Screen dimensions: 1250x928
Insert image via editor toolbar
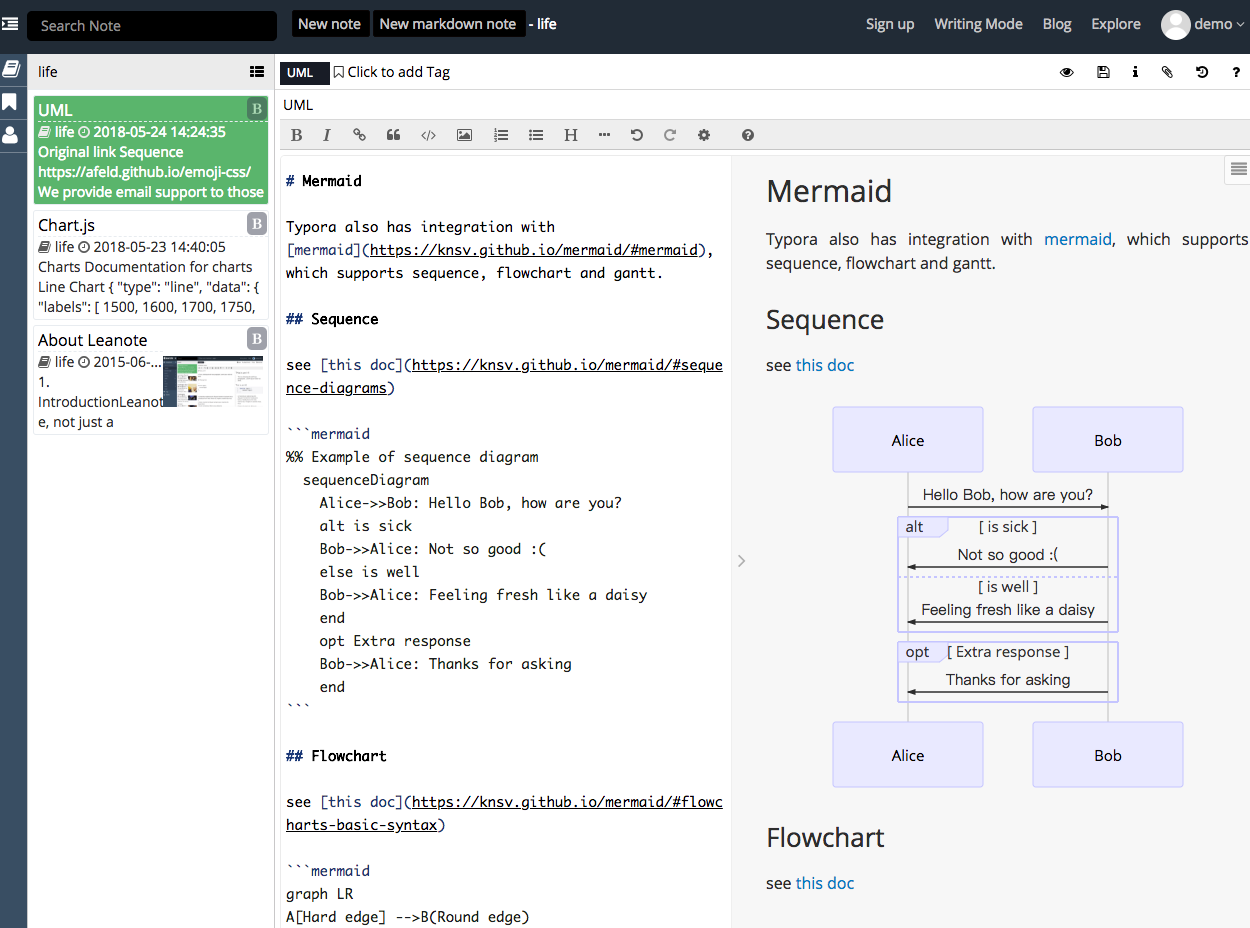[464, 135]
